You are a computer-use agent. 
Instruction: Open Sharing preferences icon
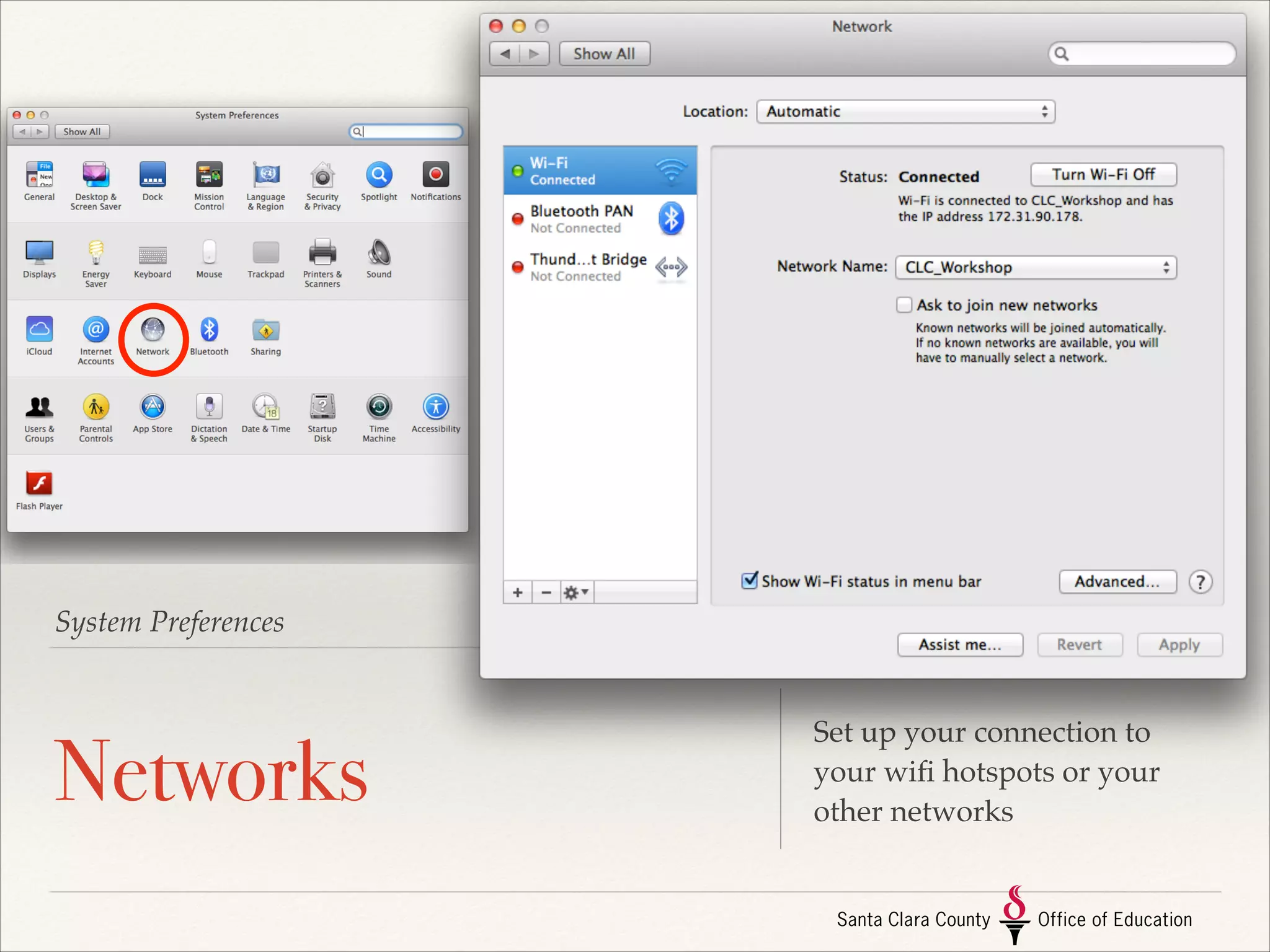(x=266, y=330)
